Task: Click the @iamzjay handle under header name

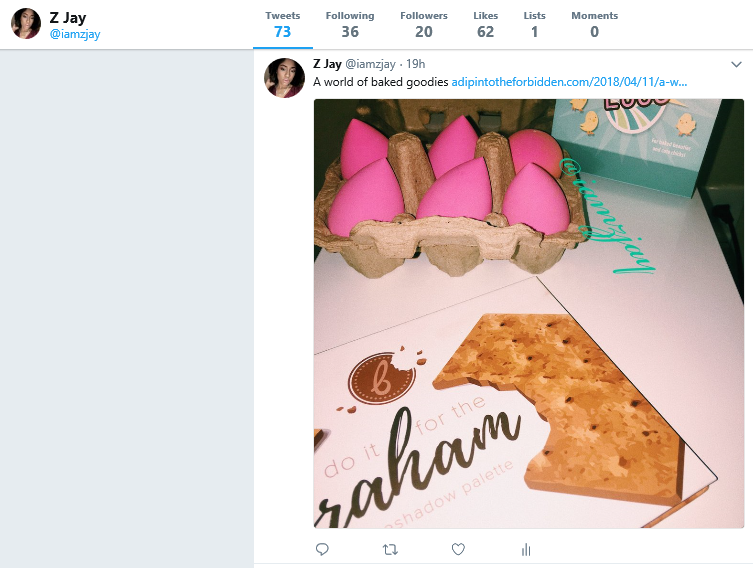Action: [75, 34]
